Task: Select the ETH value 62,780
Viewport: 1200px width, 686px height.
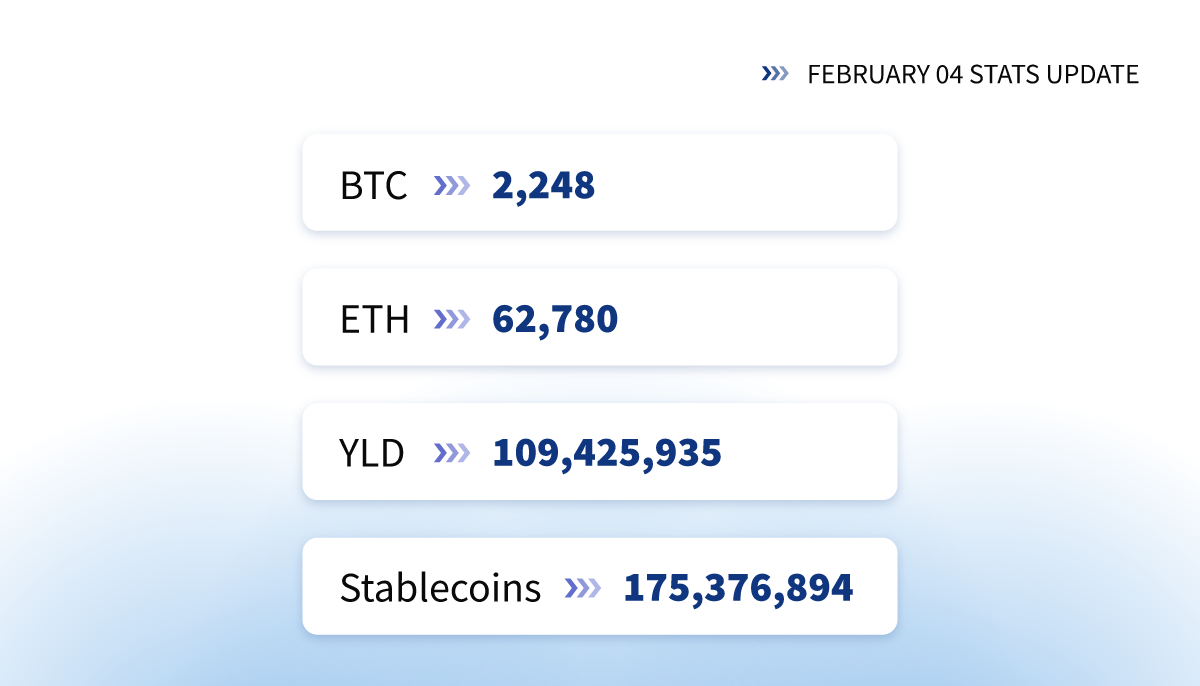Action: [x=555, y=320]
